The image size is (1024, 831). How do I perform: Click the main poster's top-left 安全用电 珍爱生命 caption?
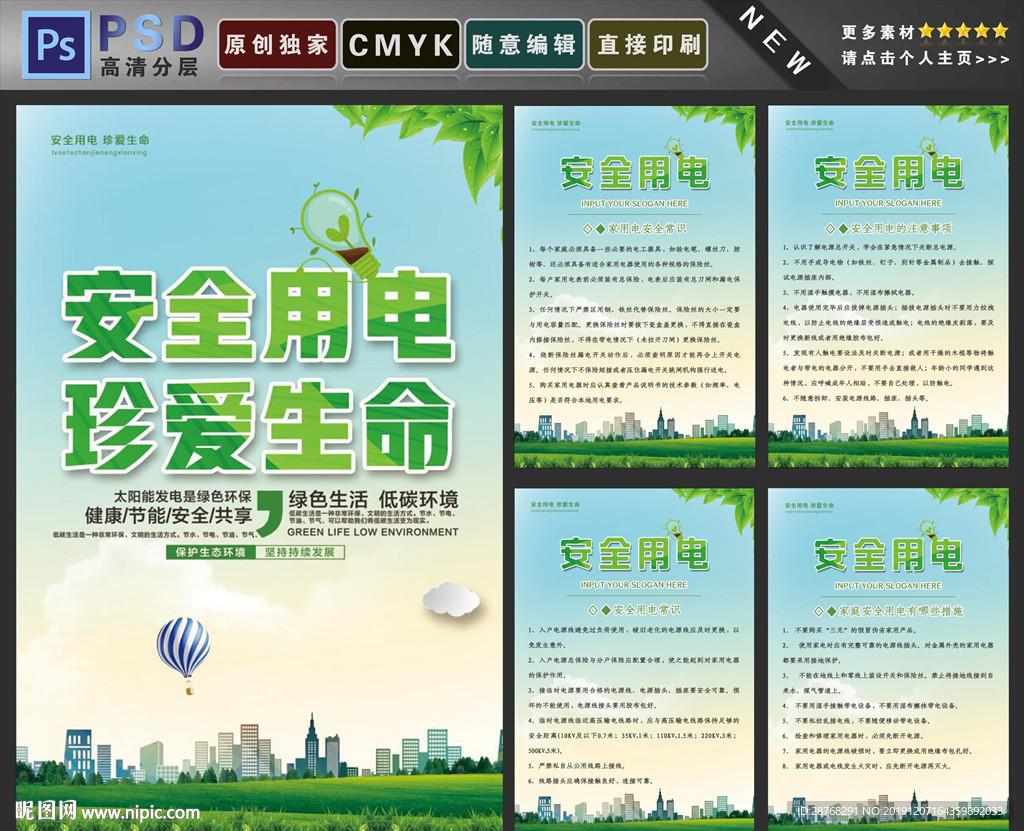100,140
